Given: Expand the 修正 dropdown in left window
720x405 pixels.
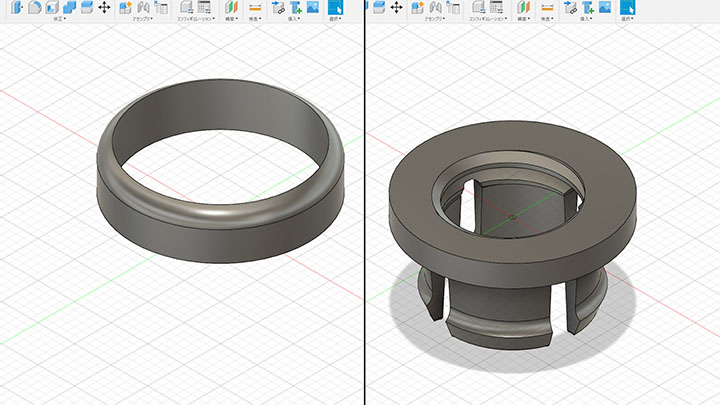Looking at the screenshot, I should 60,19.
